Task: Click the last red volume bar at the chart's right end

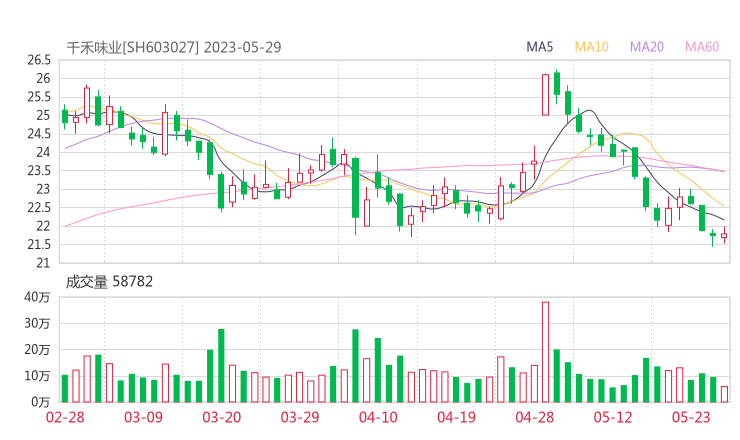Action: tap(724, 394)
